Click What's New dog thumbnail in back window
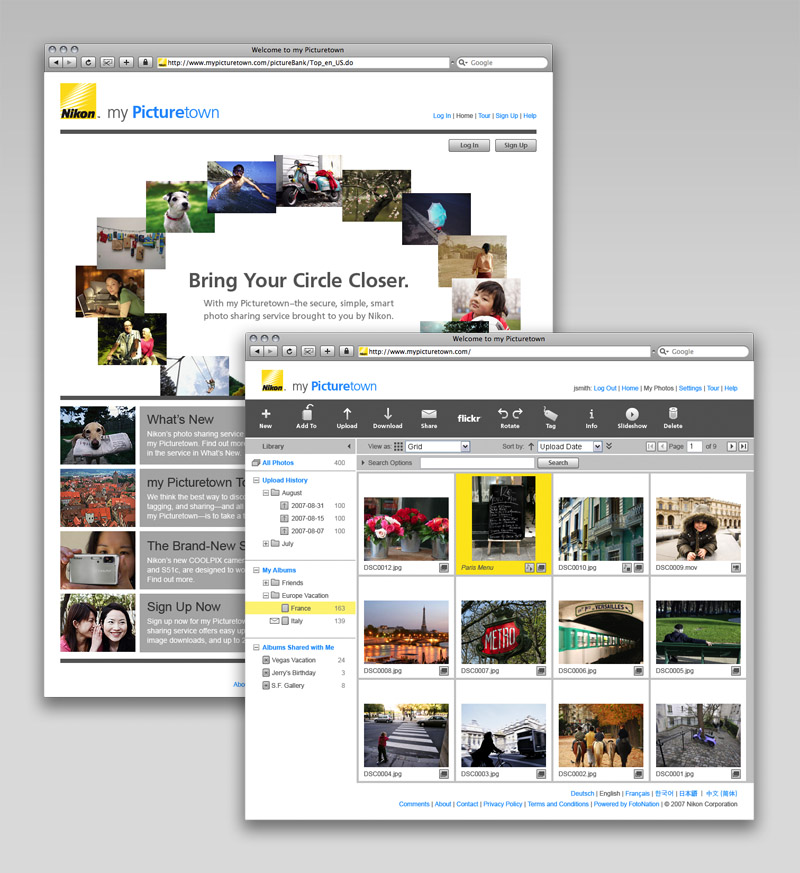800x873 pixels. 97,435
